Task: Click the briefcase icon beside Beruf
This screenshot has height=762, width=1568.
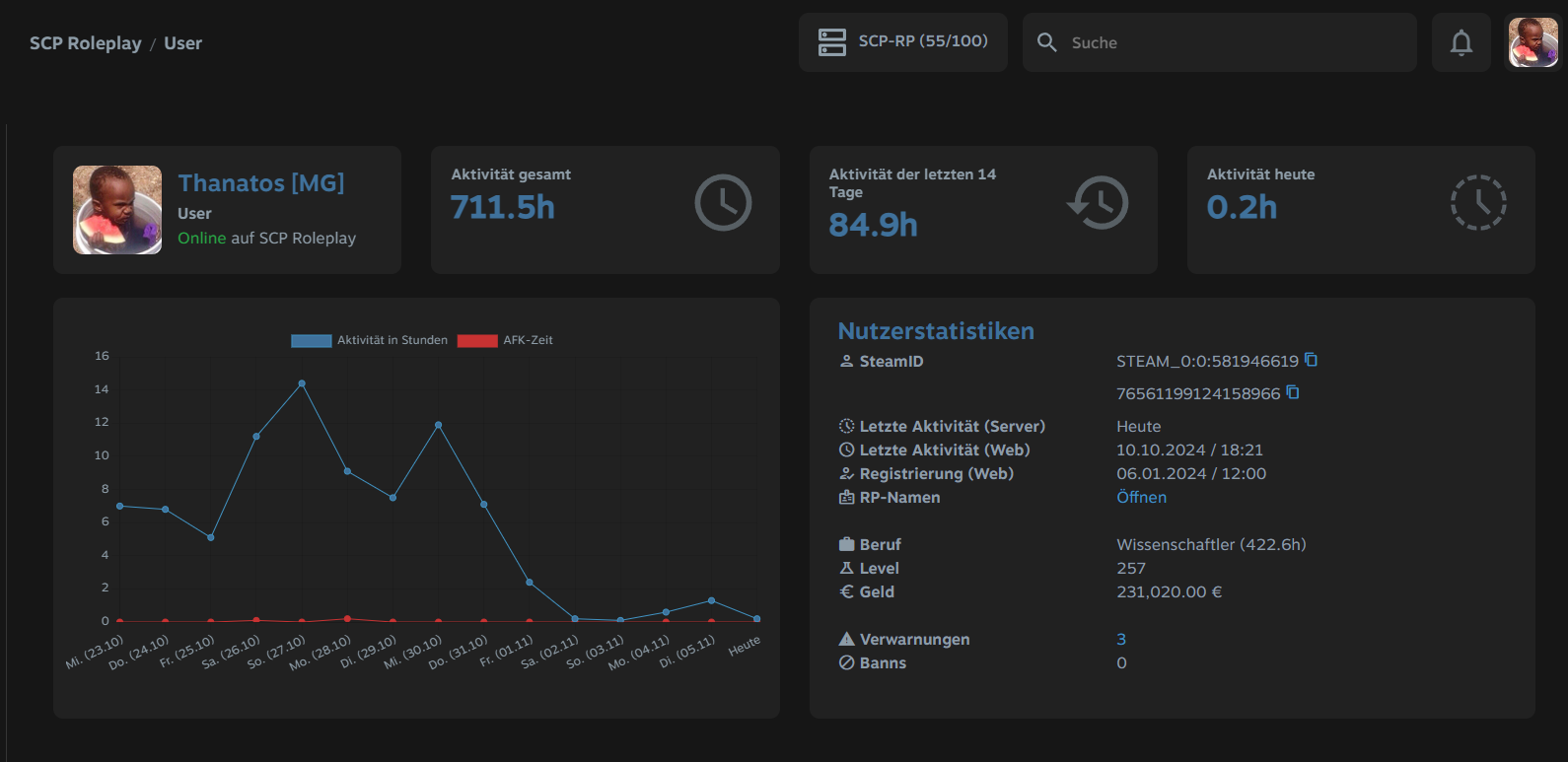Action: (x=846, y=545)
